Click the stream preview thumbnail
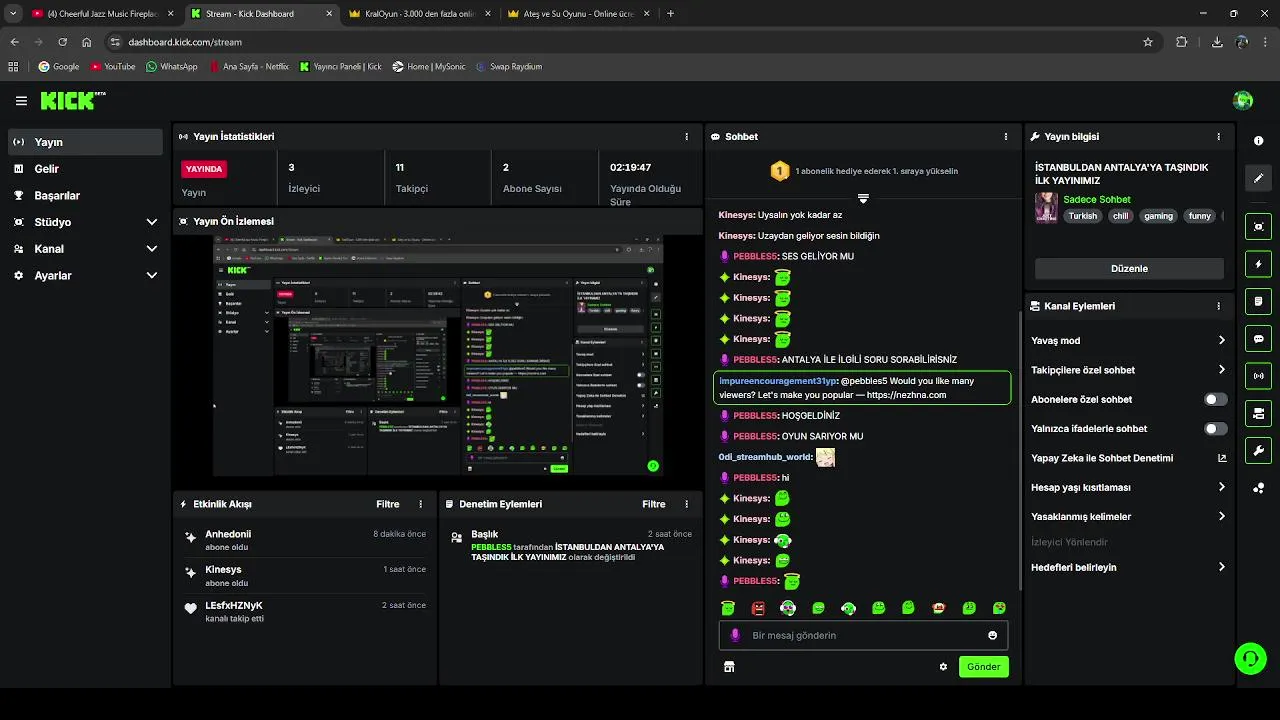1280x720 pixels. pyautogui.click(x=438, y=355)
